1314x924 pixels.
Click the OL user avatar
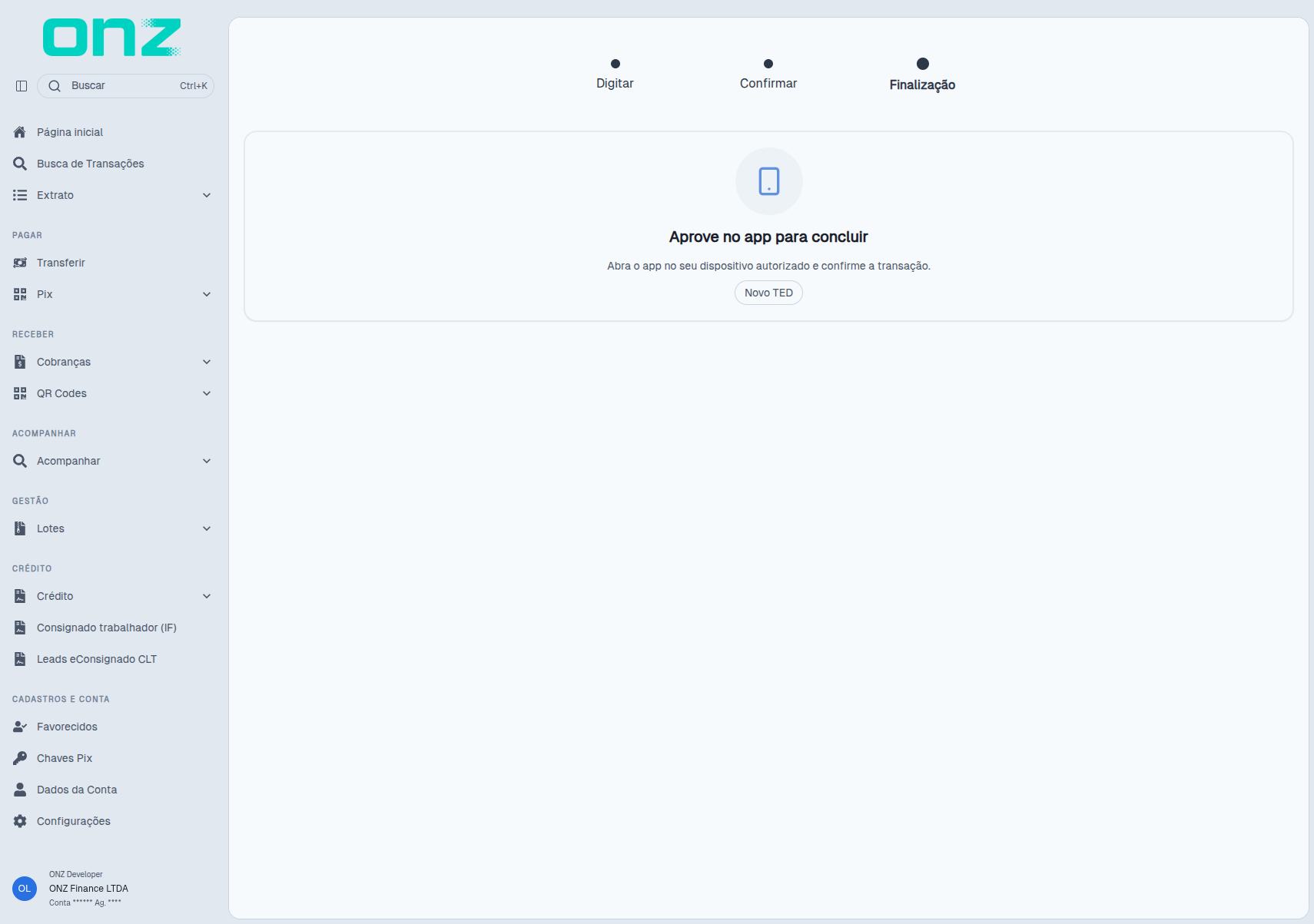[25, 889]
